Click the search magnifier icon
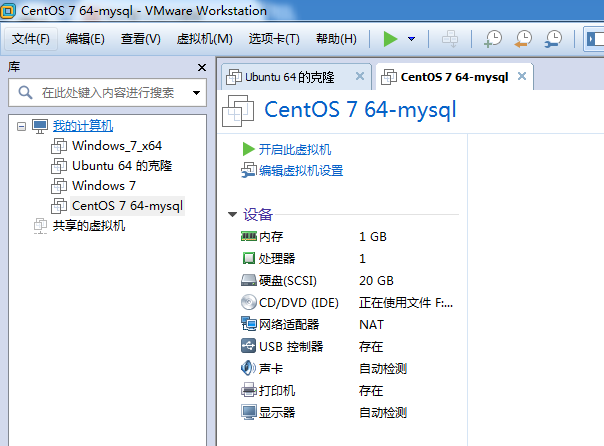 [x=25, y=92]
